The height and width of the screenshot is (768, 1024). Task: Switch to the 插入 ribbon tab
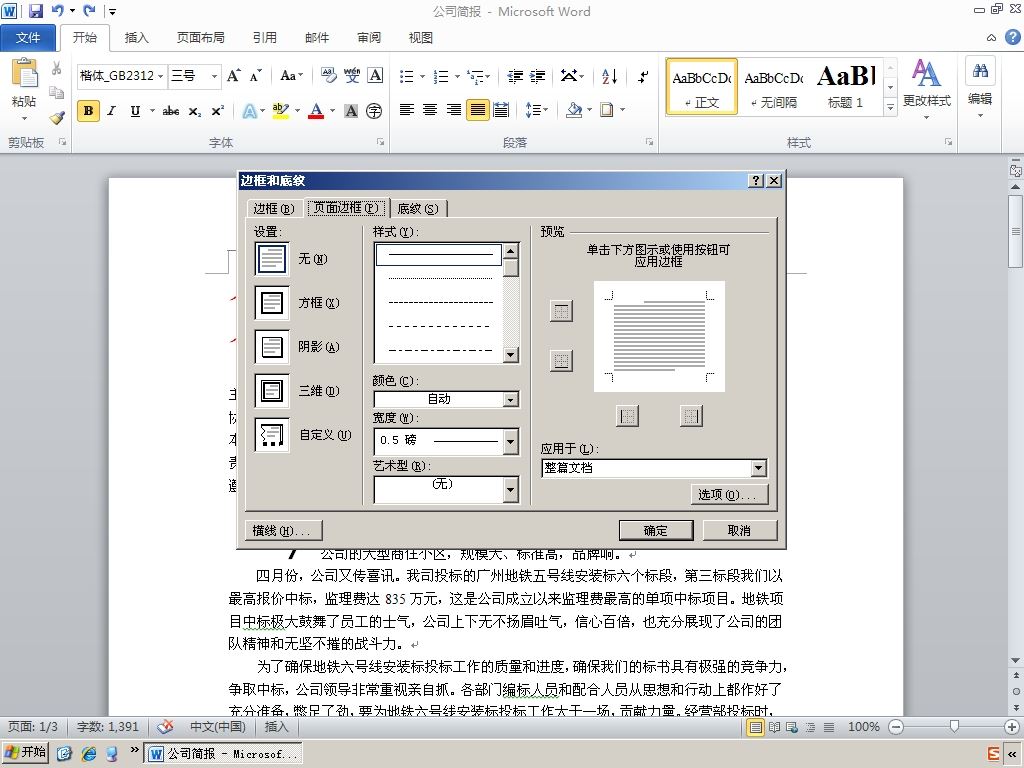coord(136,38)
